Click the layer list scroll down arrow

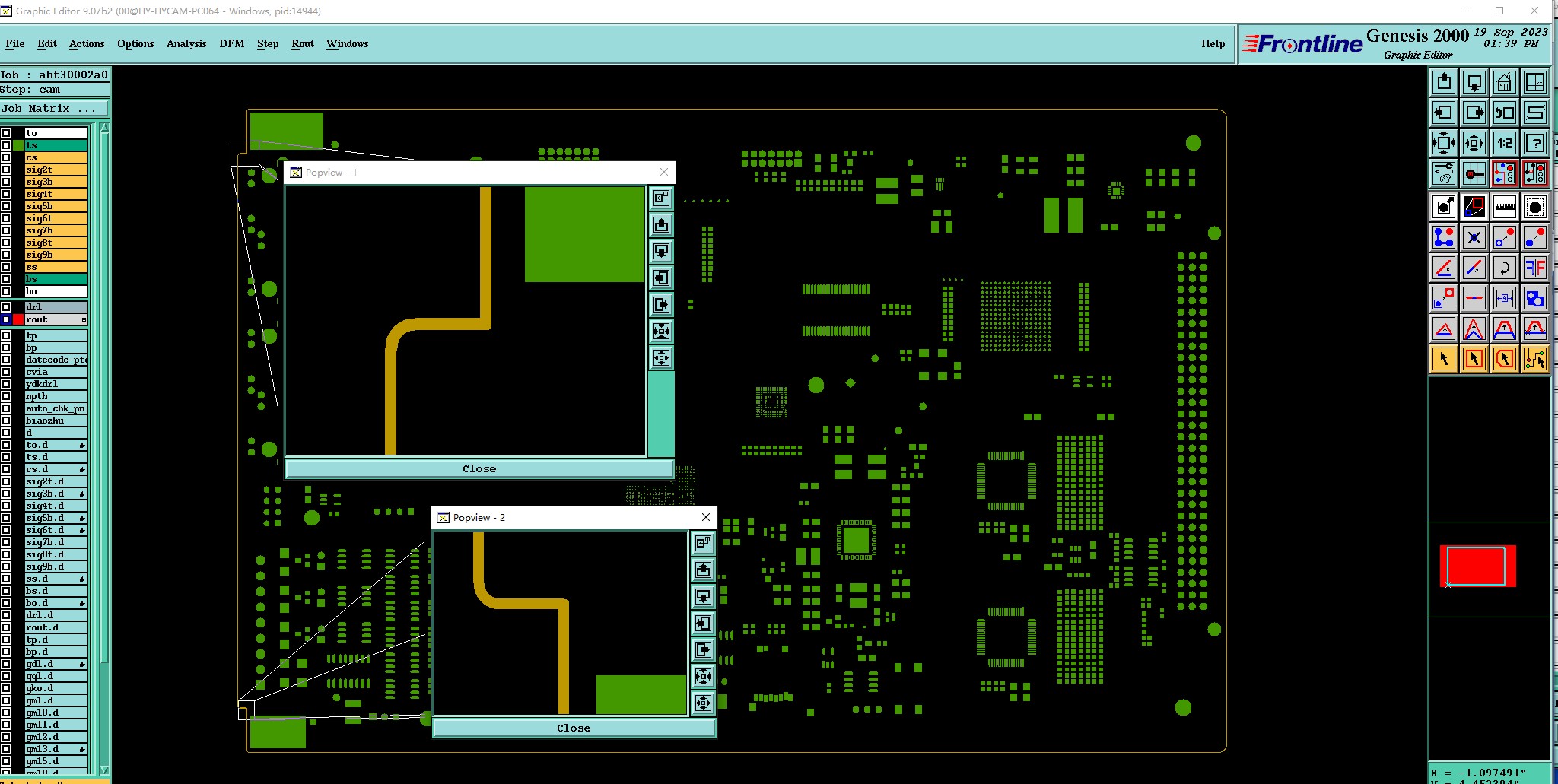pos(104,770)
